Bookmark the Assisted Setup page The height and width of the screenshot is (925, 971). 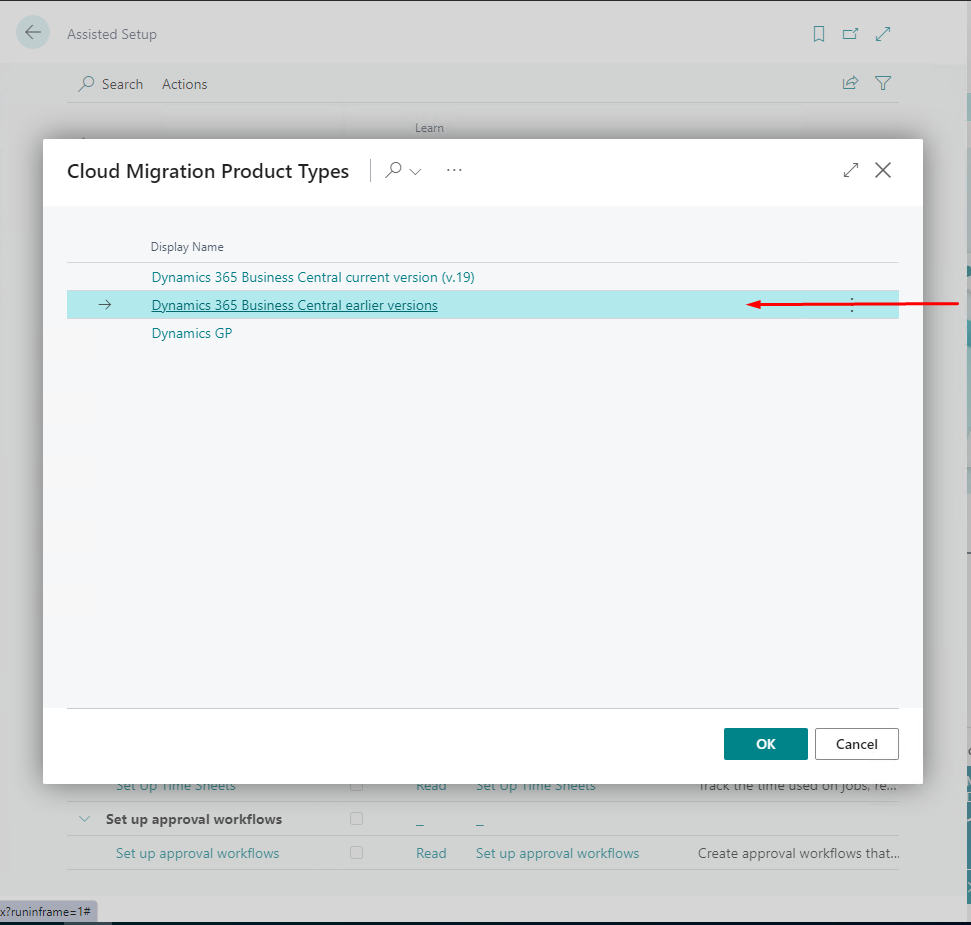click(819, 34)
